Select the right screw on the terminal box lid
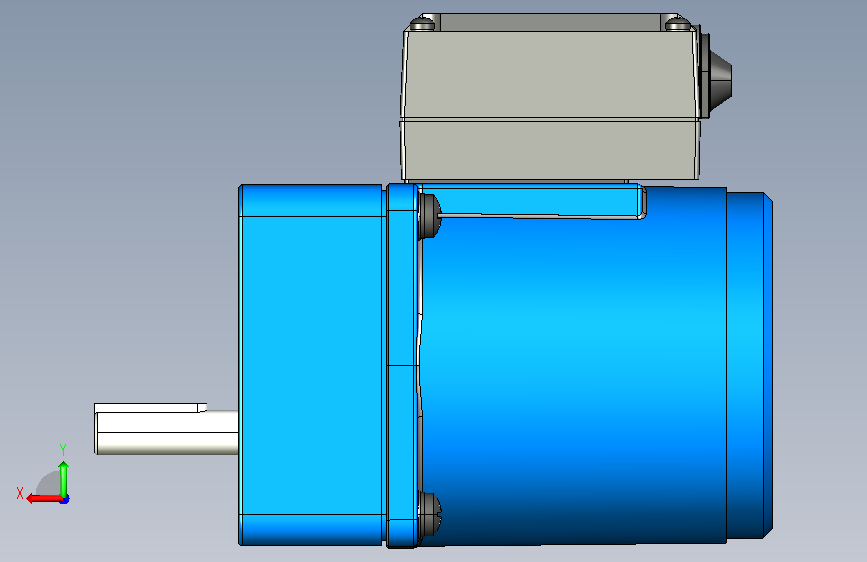The height and width of the screenshot is (562, 867). point(677,24)
